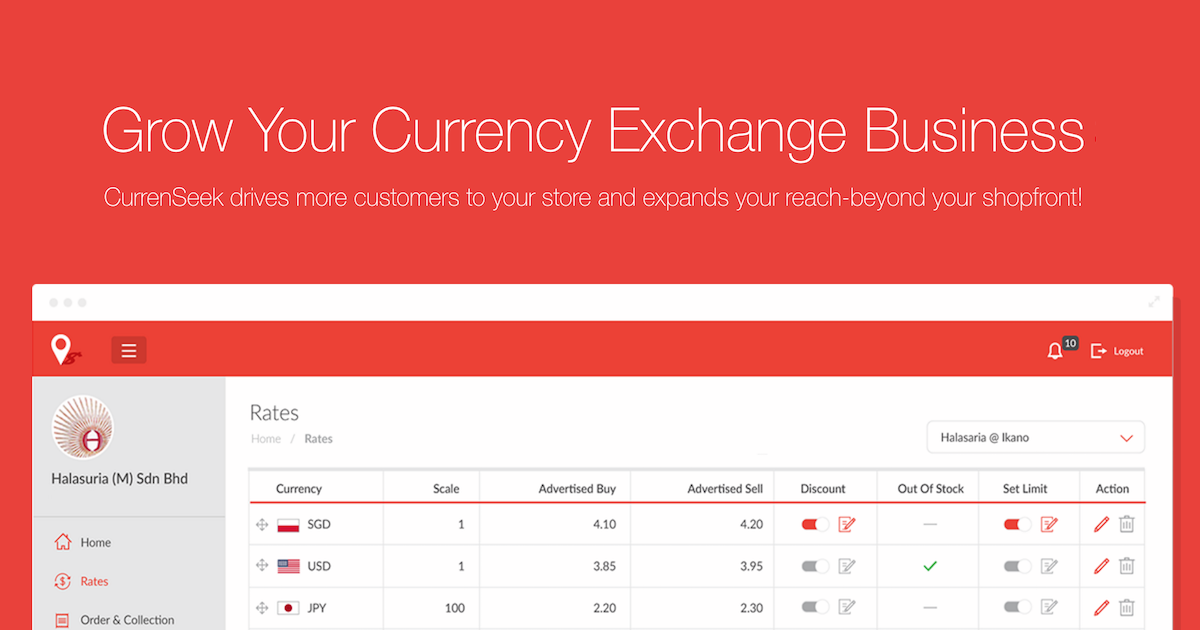Image resolution: width=1200 pixels, height=630 pixels.
Task: Click the Set Limit edit note icon for JPY
Action: click(1050, 607)
